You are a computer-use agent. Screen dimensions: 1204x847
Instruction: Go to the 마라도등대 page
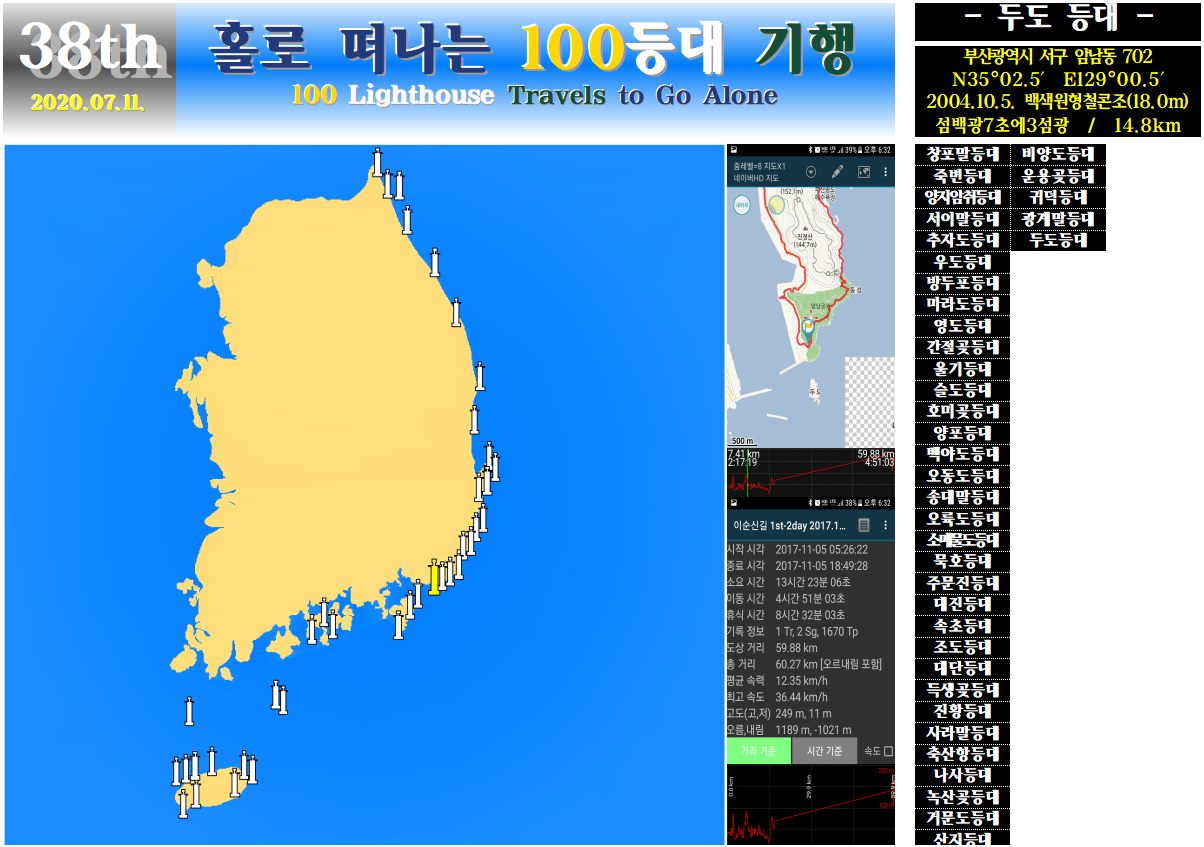pos(962,304)
